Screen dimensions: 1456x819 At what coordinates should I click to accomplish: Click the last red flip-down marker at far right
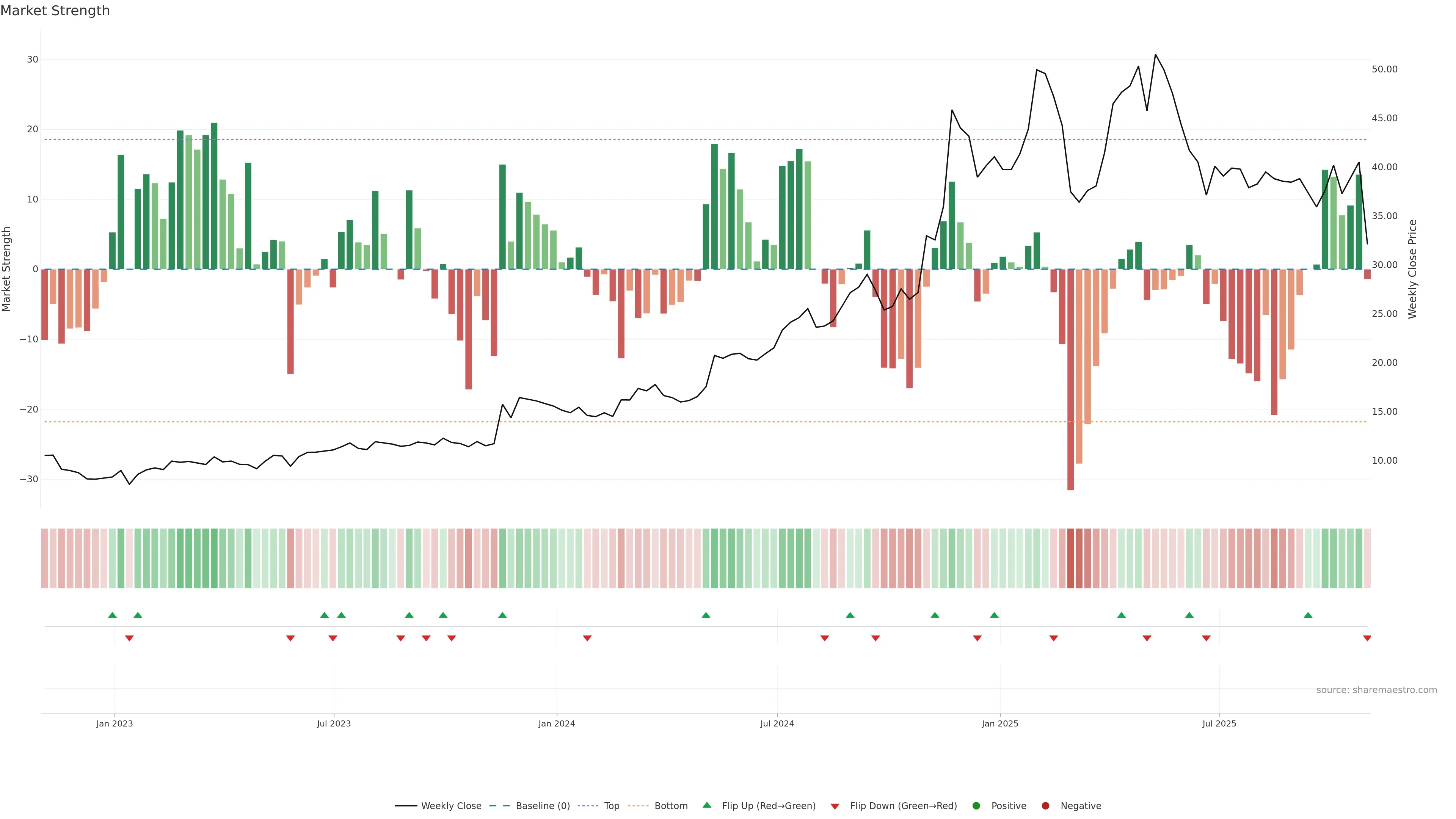tap(1367, 638)
